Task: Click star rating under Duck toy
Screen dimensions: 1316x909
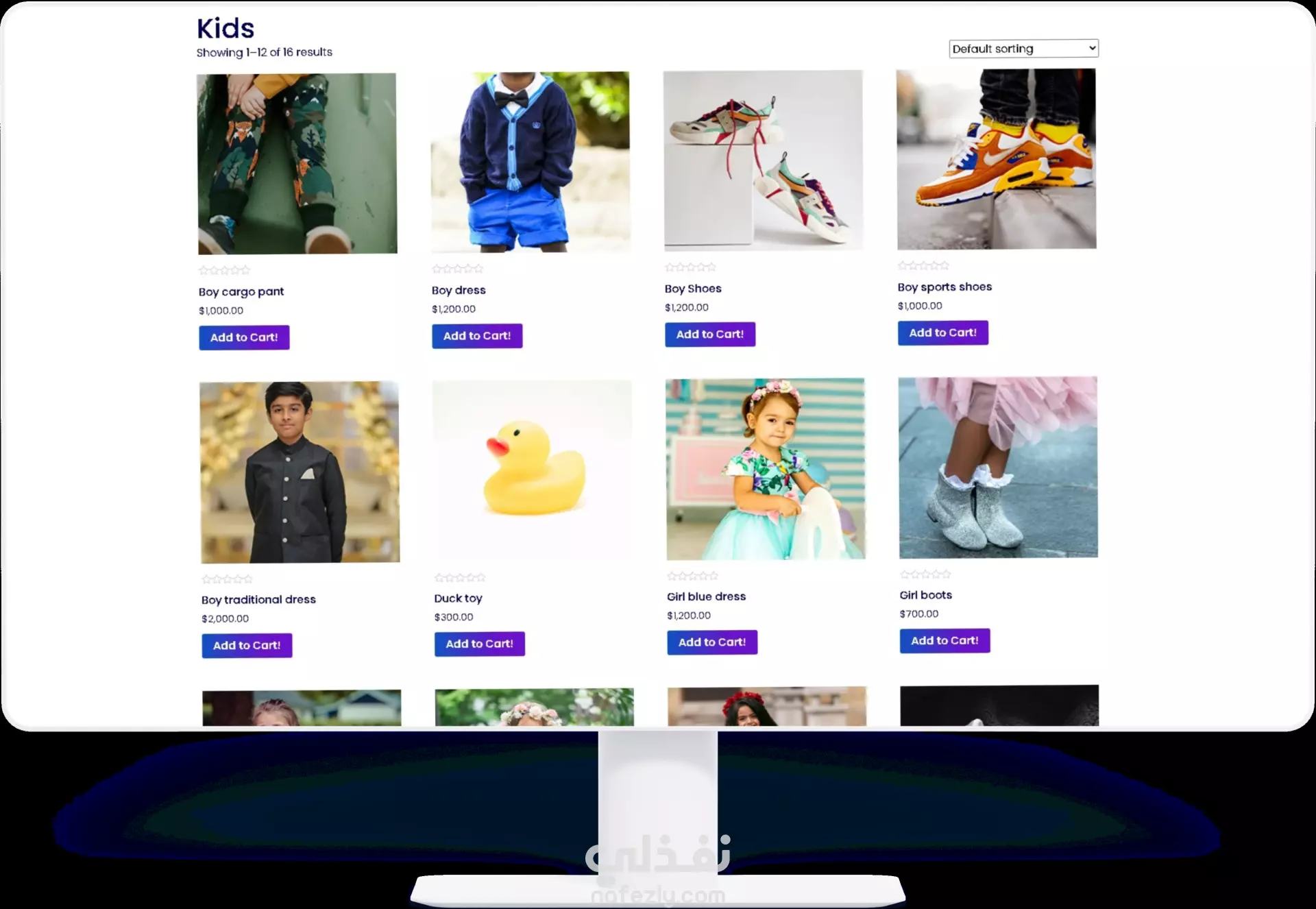Action: (x=460, y=578)
